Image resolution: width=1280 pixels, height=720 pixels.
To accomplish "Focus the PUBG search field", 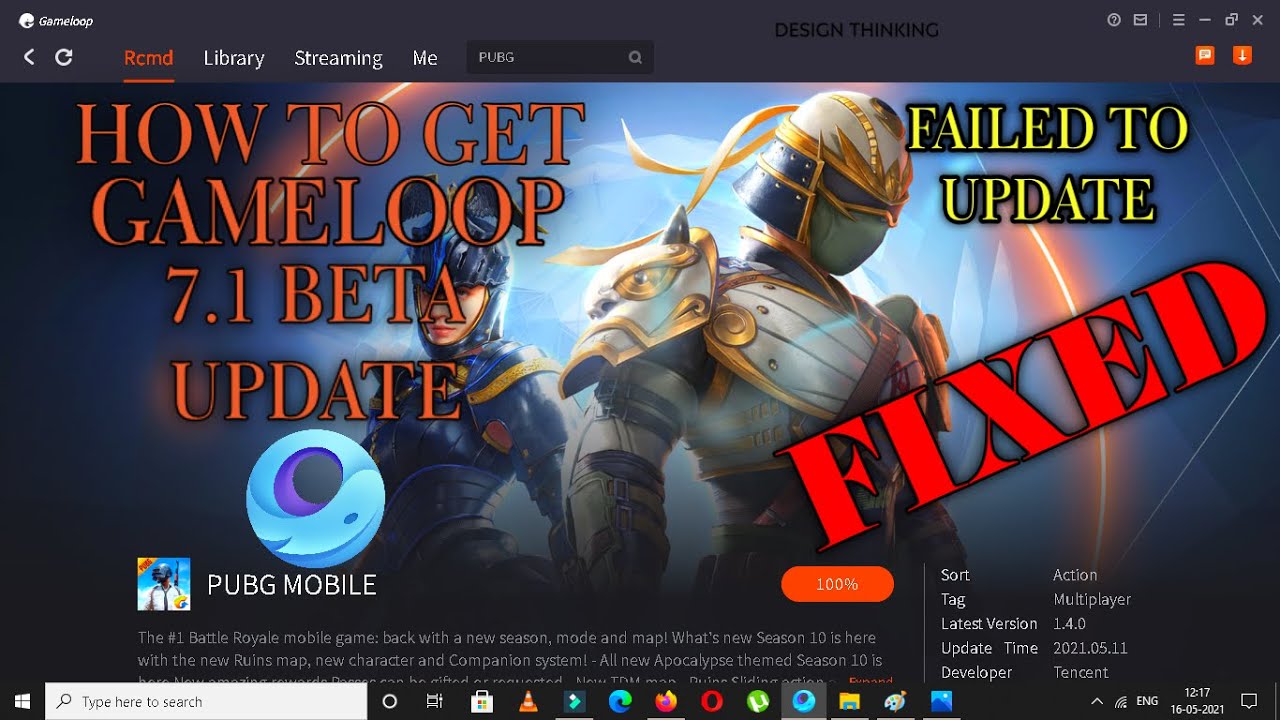I will point(560,57).
